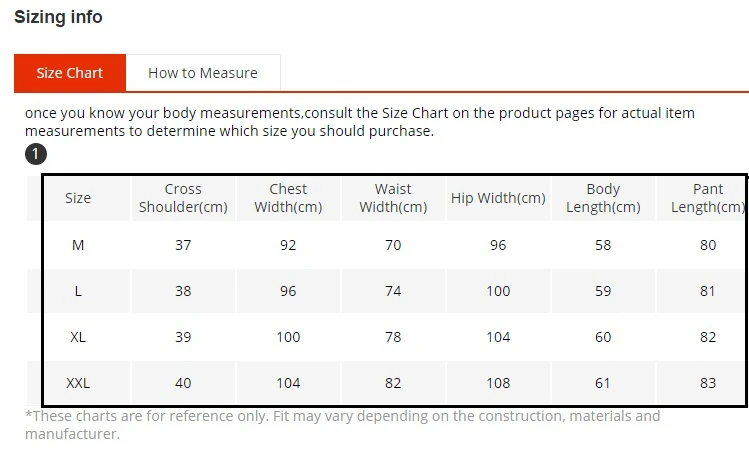Click the M size row label
The height and width of the screenshot is (453, 749).
[x=78, y=245]
